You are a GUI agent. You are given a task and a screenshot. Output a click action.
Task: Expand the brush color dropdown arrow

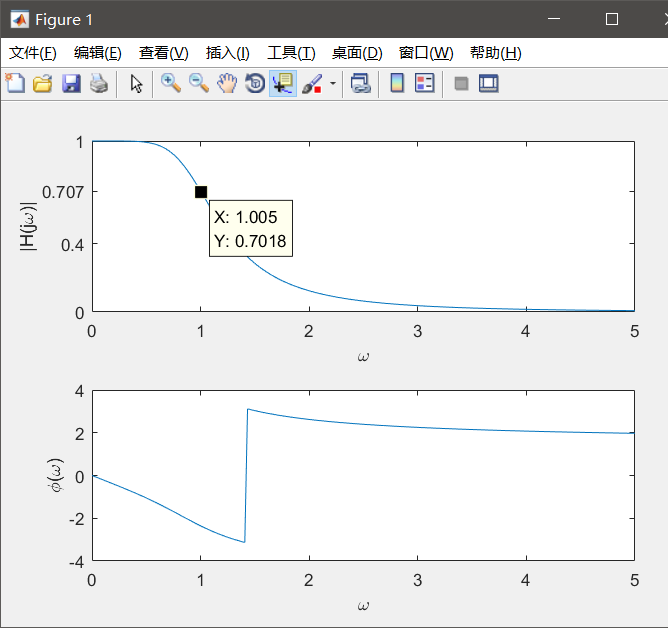333,84
